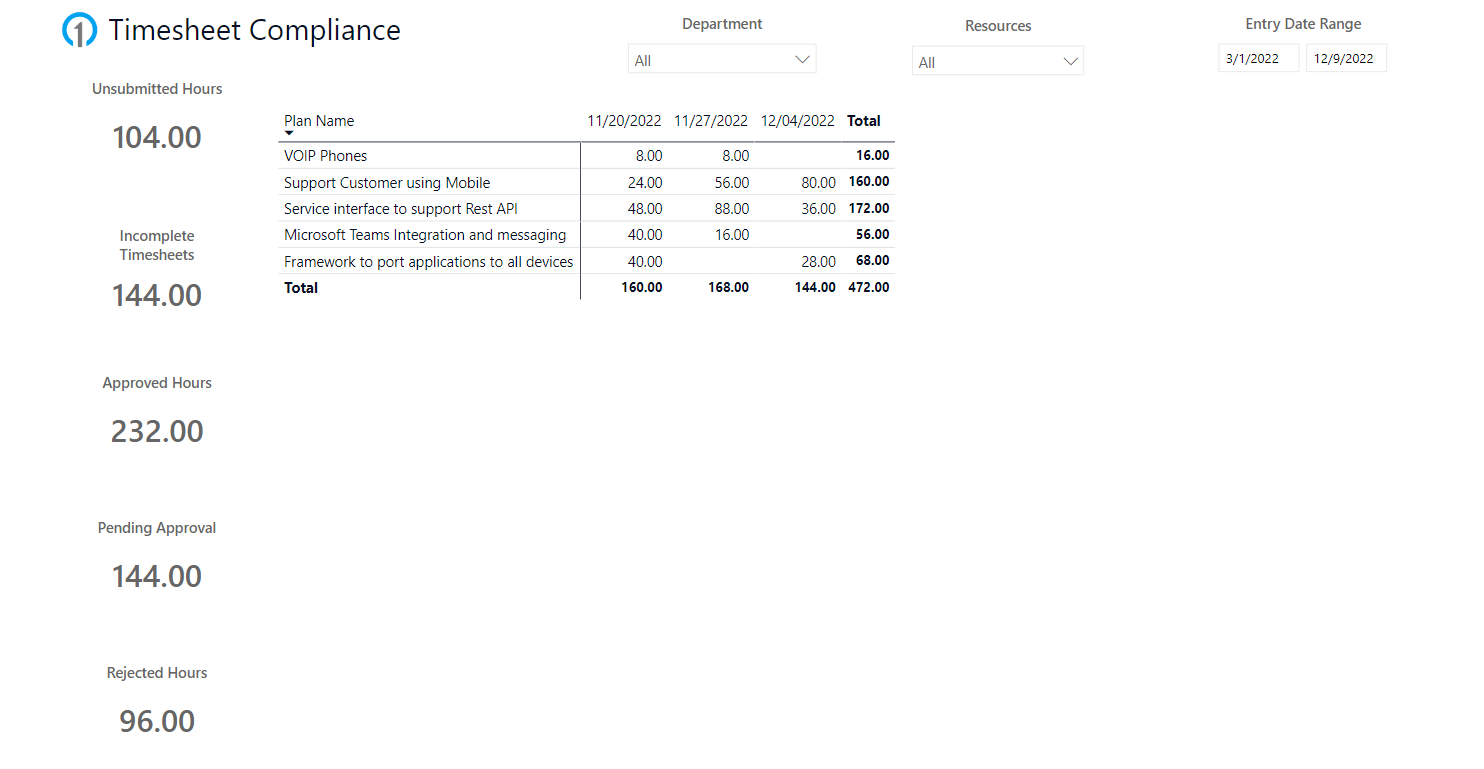1484x769 pixels.
Task: Click the 472.00 grand total cell
Action: pos(869,288)
